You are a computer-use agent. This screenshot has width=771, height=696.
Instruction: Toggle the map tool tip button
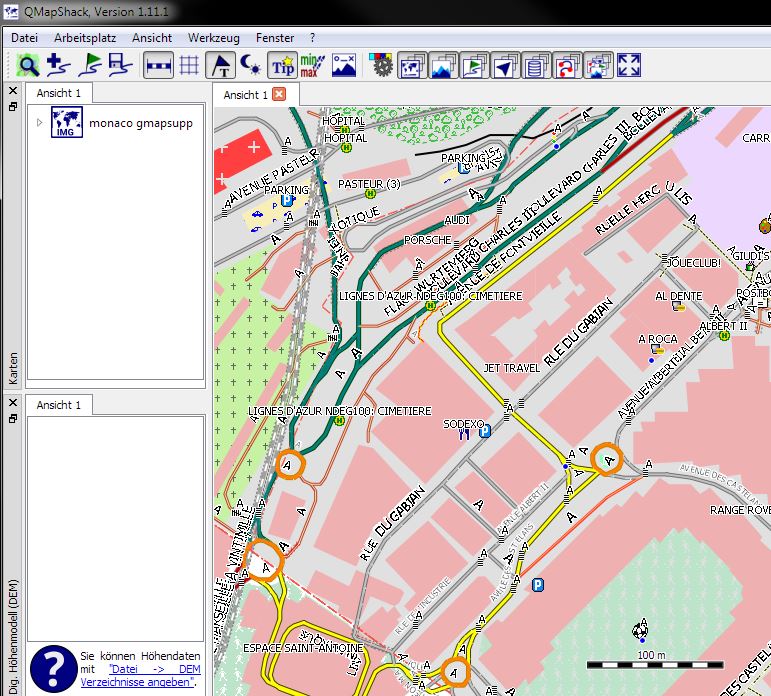coord(282,65)
